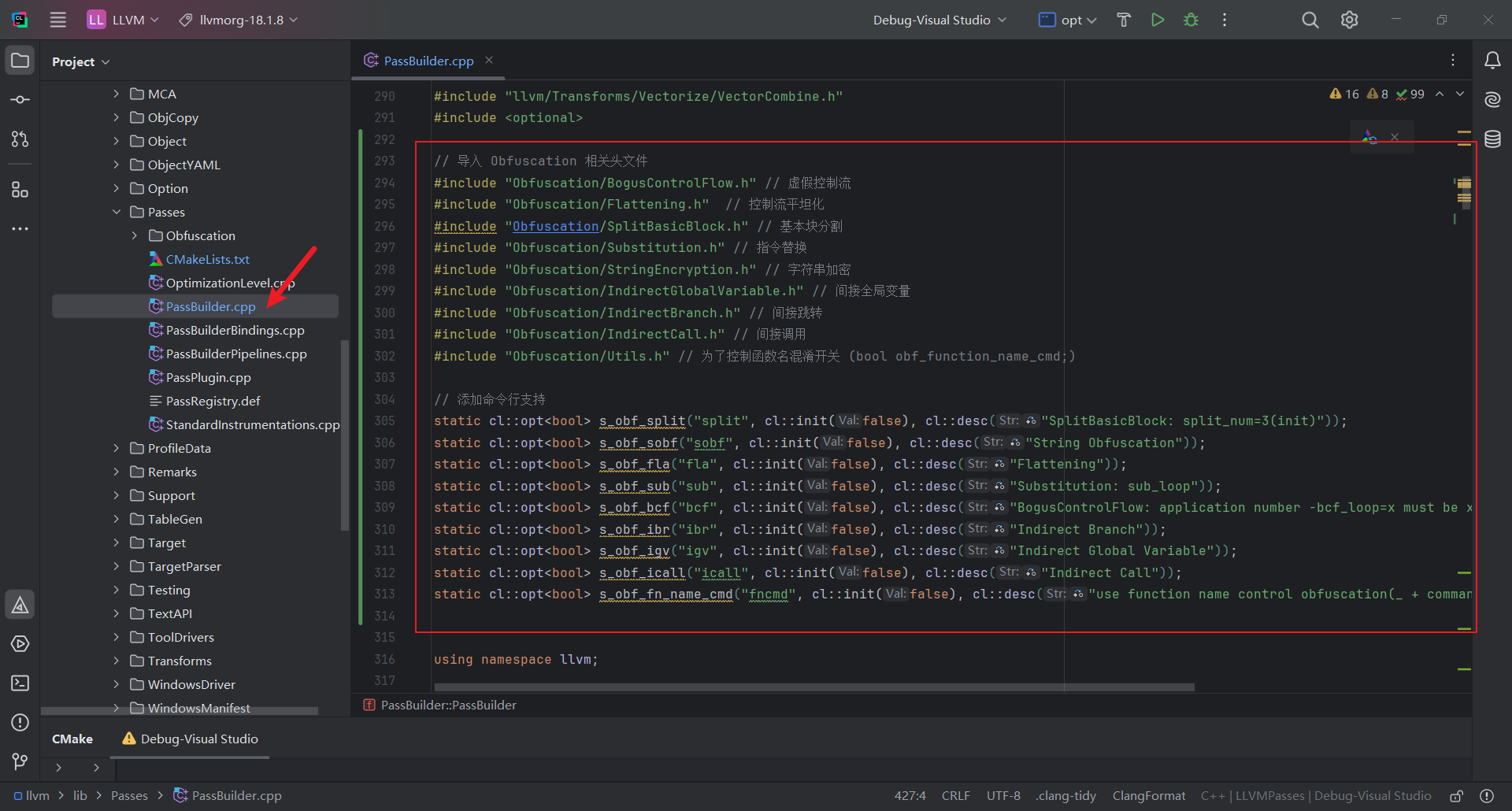Image resolution: width=1512 pixels, height=811 pixels.
Task: Open the Pull Requests tool window
Action: pos(20,139)
